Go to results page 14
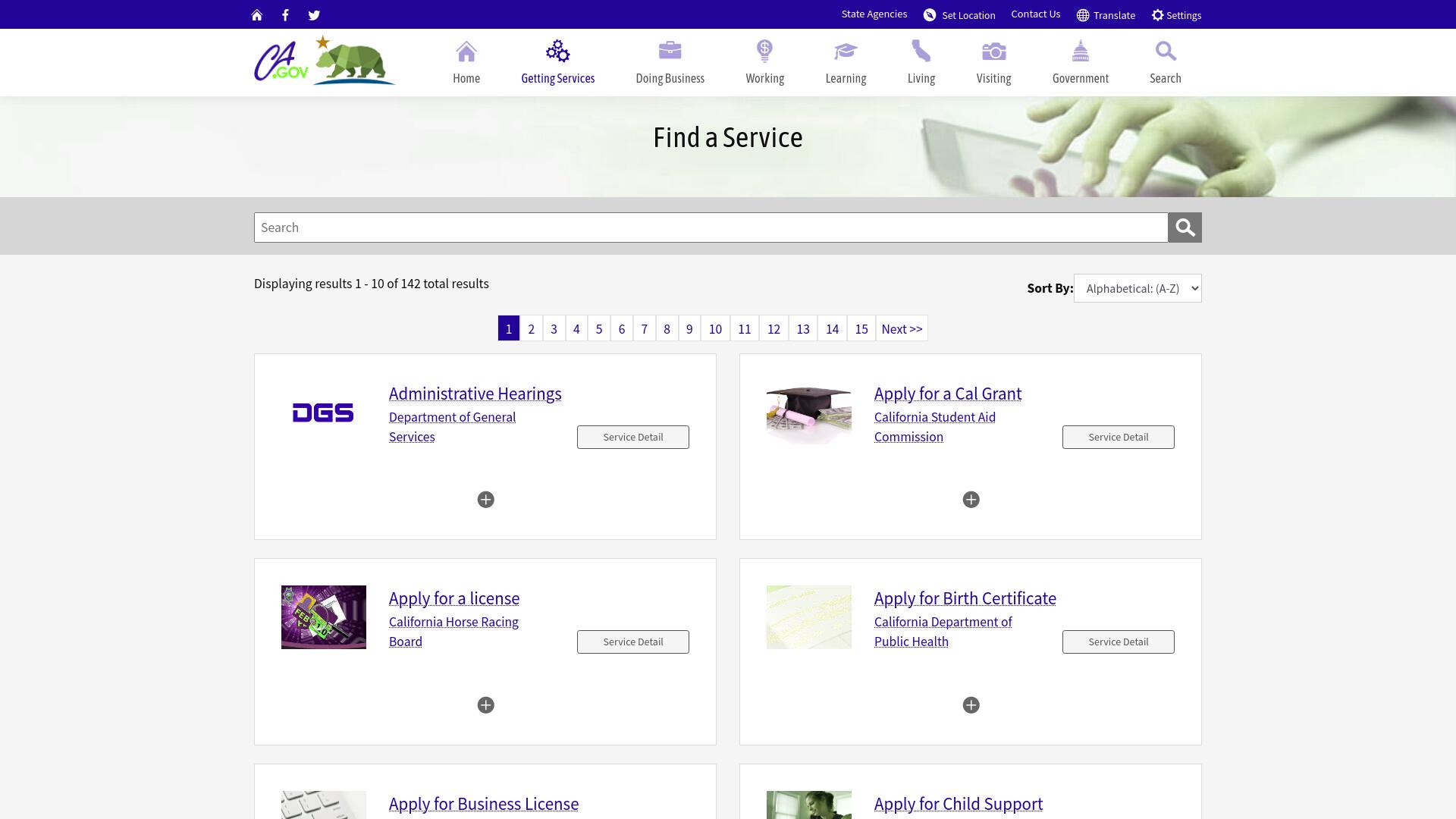The width and height of the screenshot is (1456, 819). point(833,328)
